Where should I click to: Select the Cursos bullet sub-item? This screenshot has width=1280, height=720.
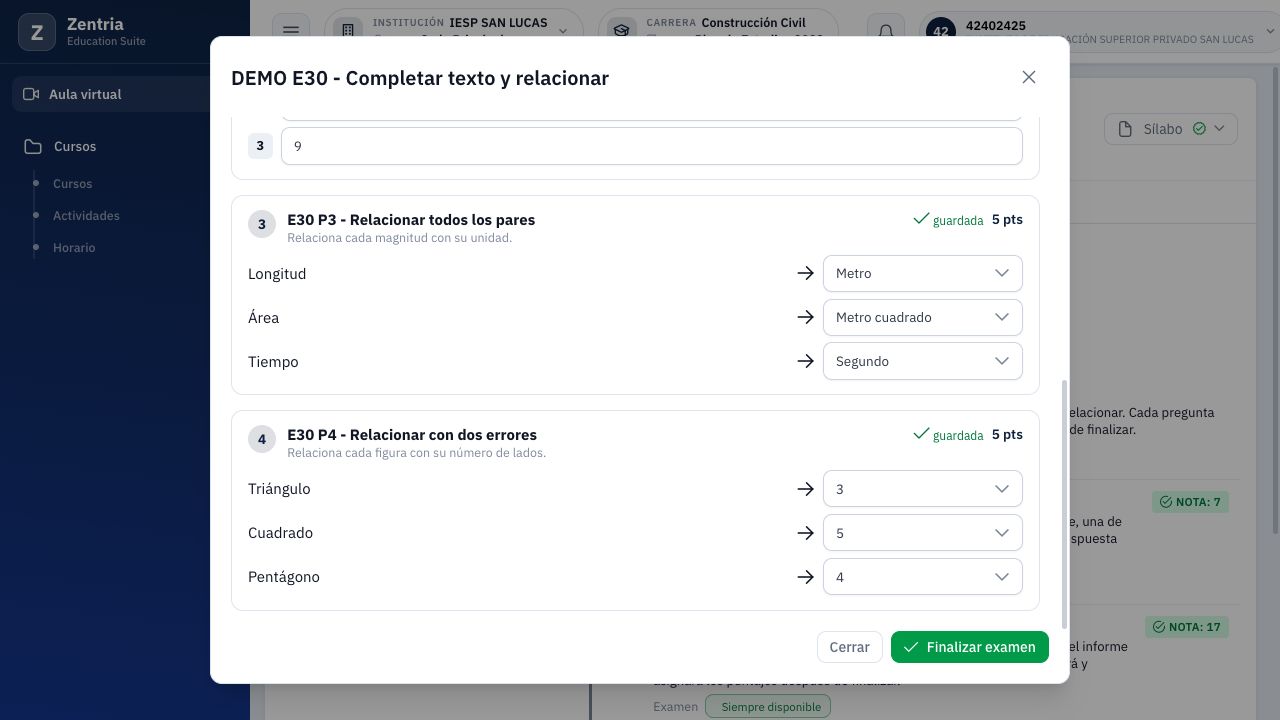(x=73, y=184)
